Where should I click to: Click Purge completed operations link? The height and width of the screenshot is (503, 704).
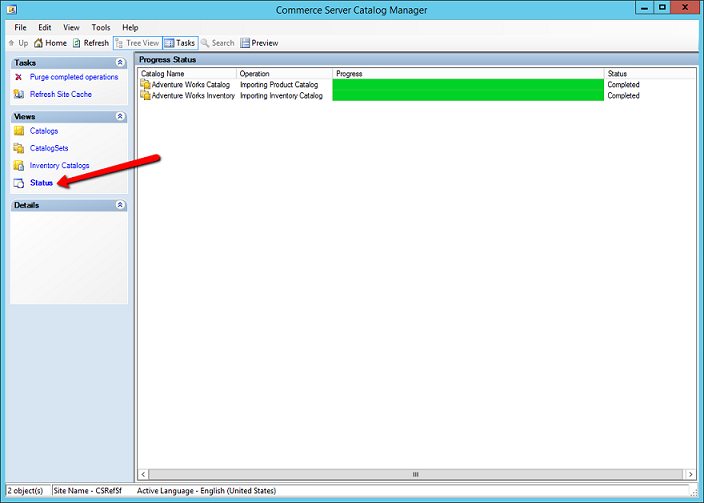73,77
